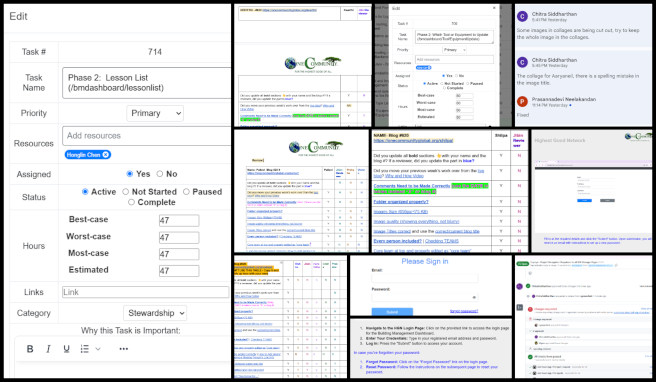This screenshot has height=382, width=656.
Task: Click Task Name box in small Edit dialog
Action: click(x=454, y=37)
